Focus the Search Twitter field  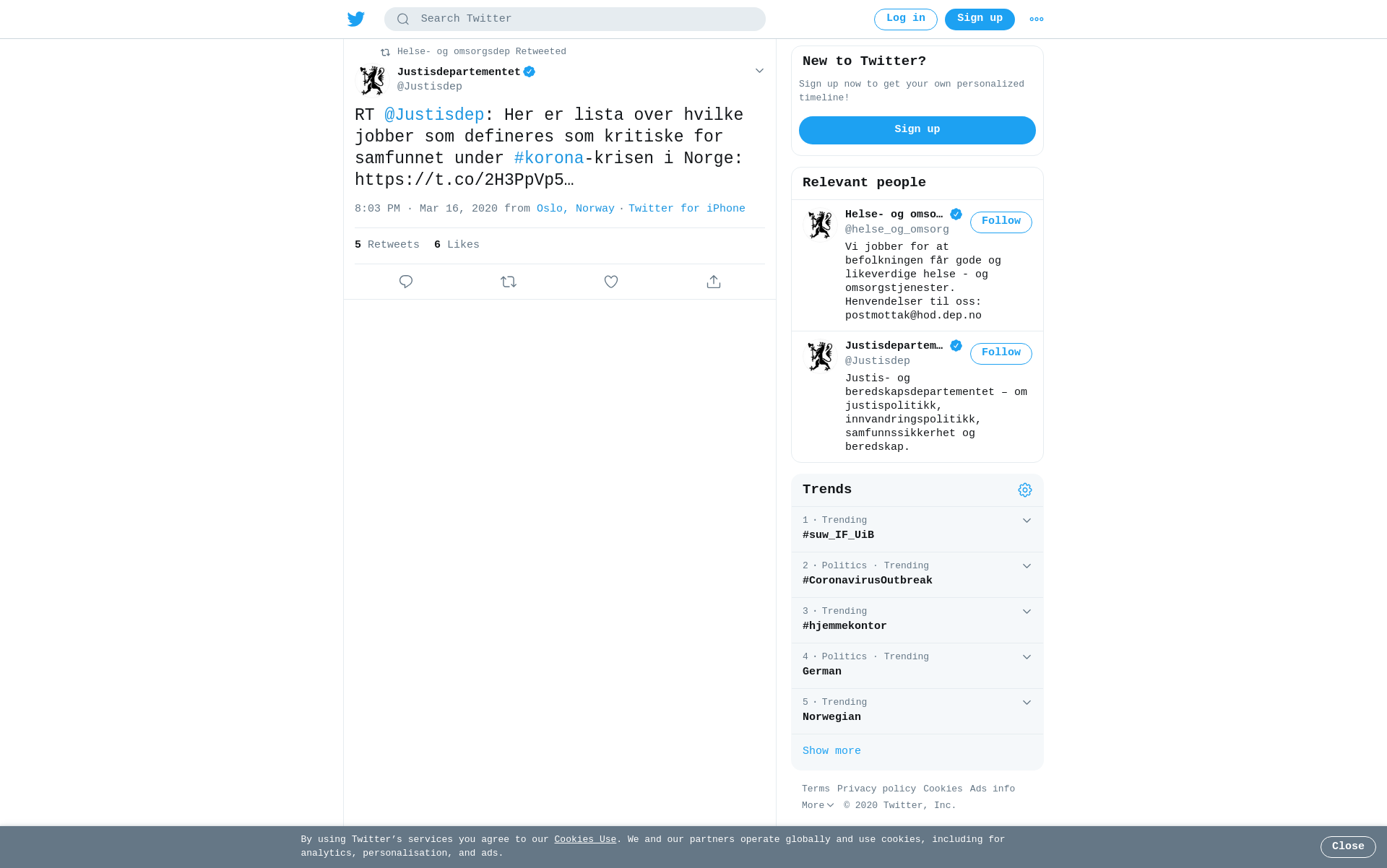(x=575, y=19)
